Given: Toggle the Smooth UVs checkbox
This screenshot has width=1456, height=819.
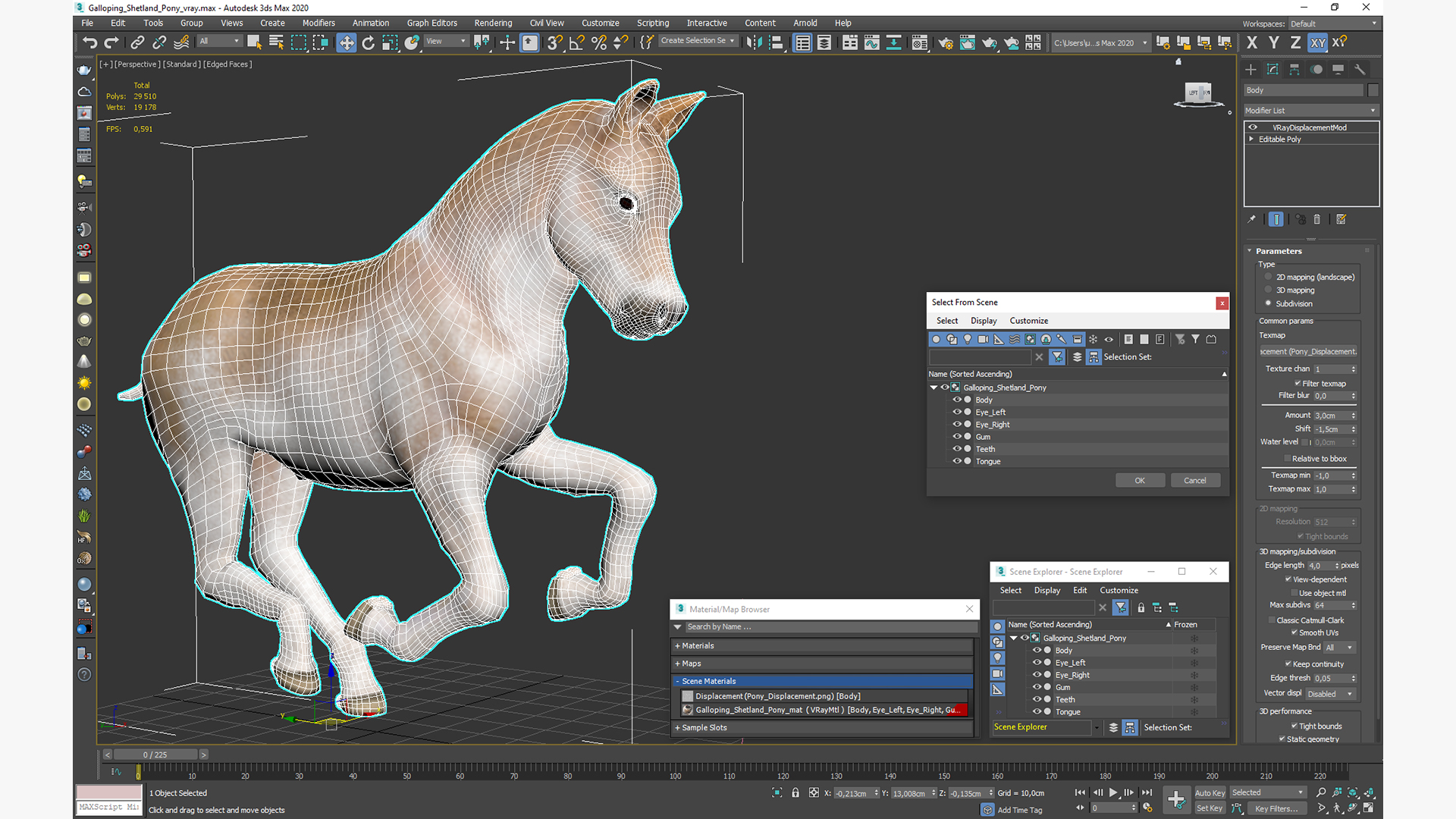Looking at the screenshot, I should 1294,632.
